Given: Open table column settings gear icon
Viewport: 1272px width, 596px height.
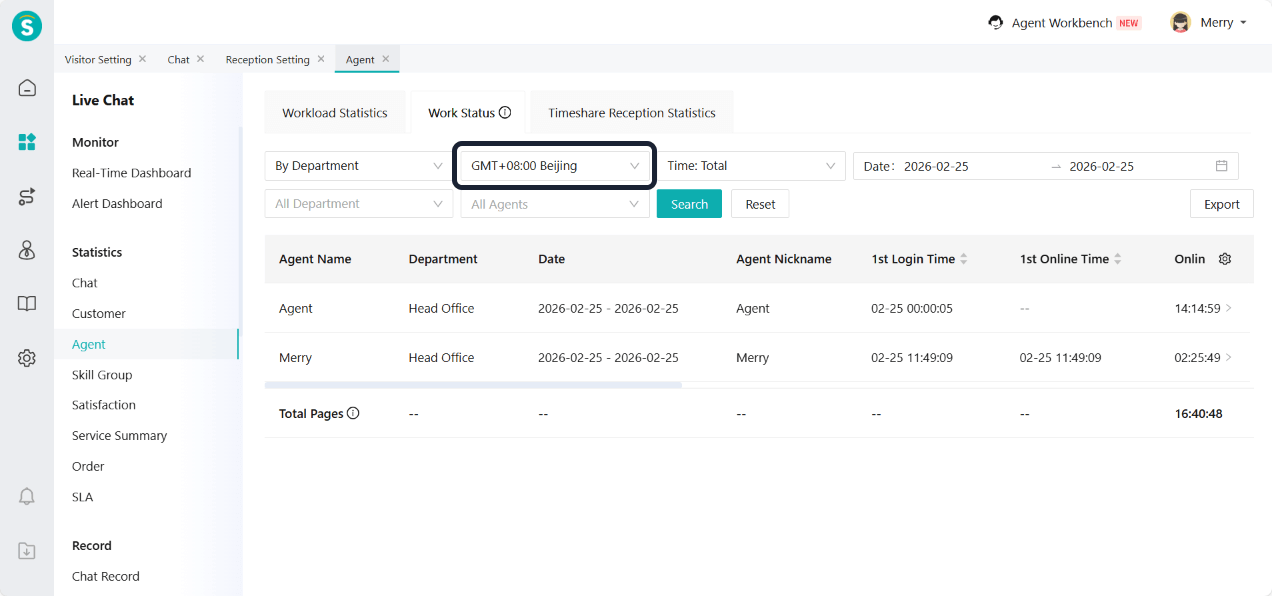Looking at the screenshot, I should click(x=1225, y=259).
